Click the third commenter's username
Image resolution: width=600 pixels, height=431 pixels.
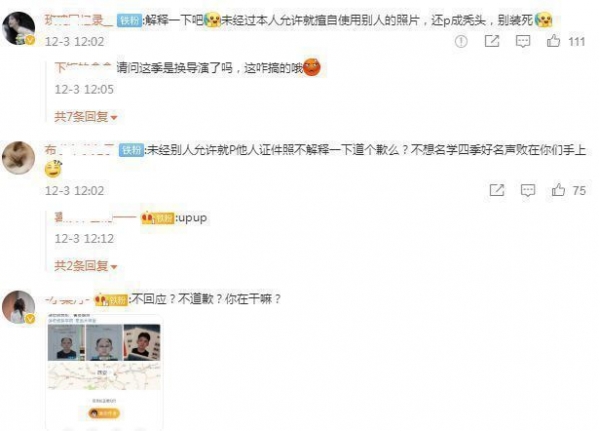(68, 300)
